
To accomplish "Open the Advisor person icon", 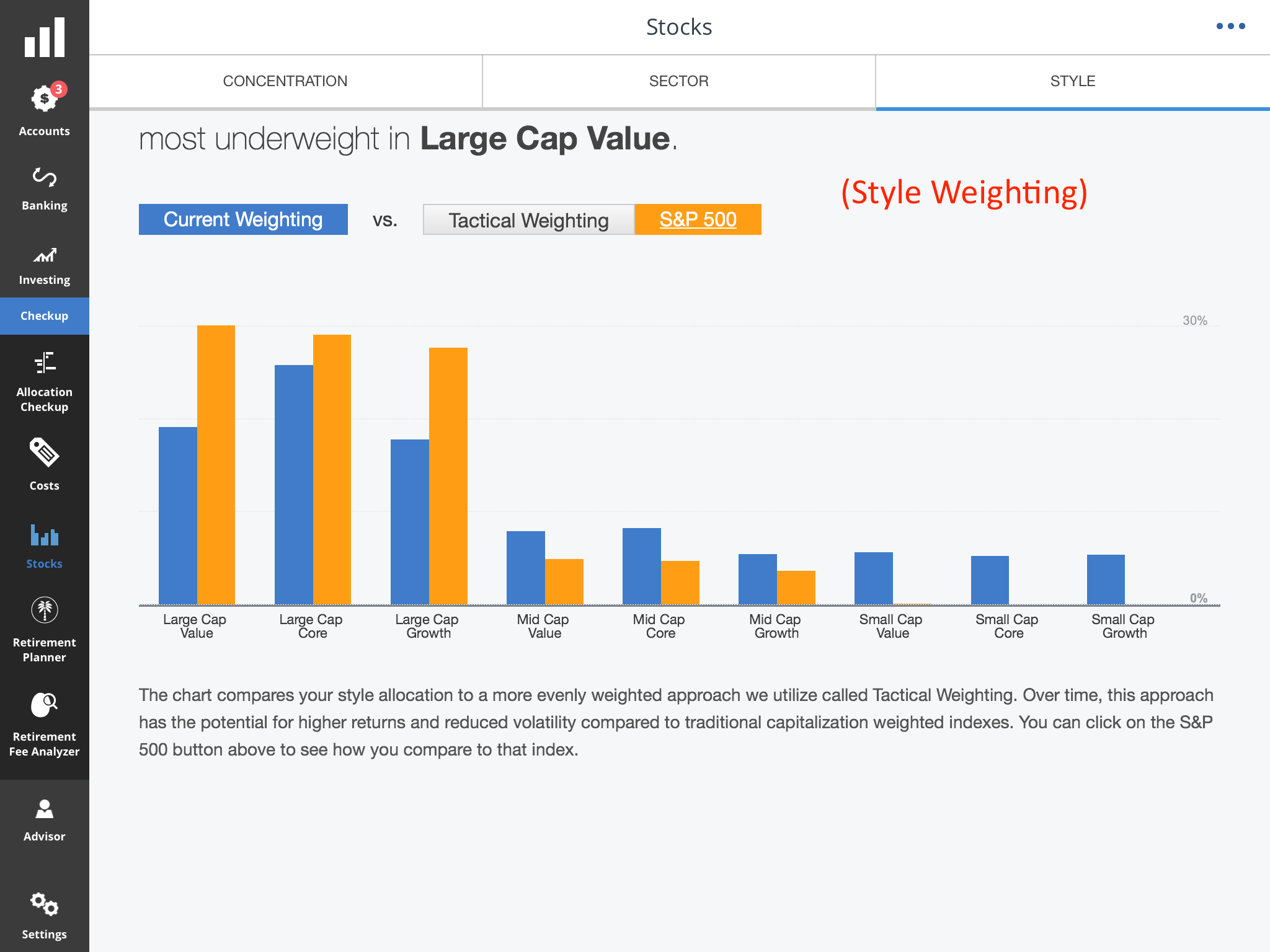I will (x=45, y=809).
